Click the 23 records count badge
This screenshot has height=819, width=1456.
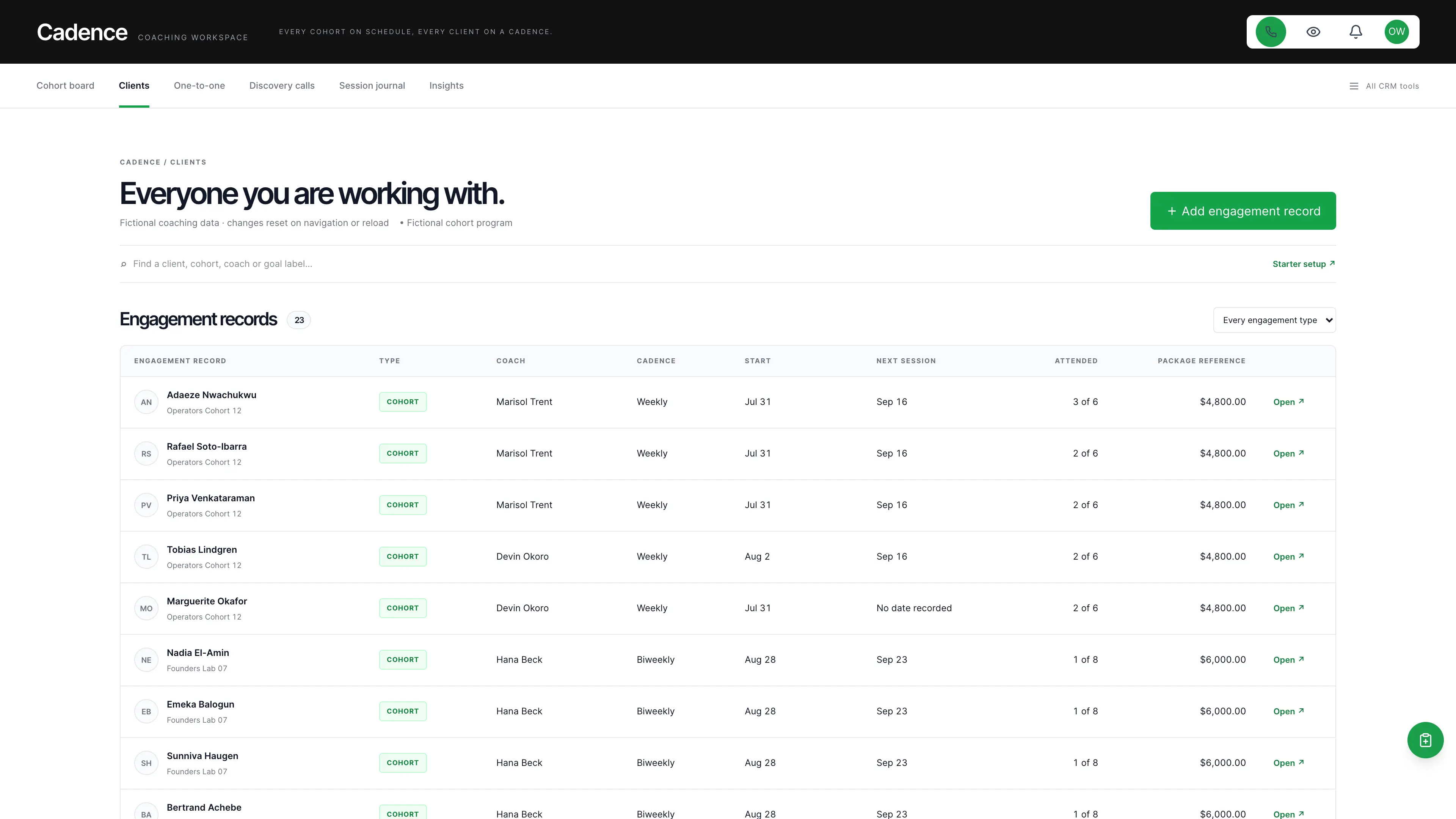pyautogui.click(x=299, y=320)
